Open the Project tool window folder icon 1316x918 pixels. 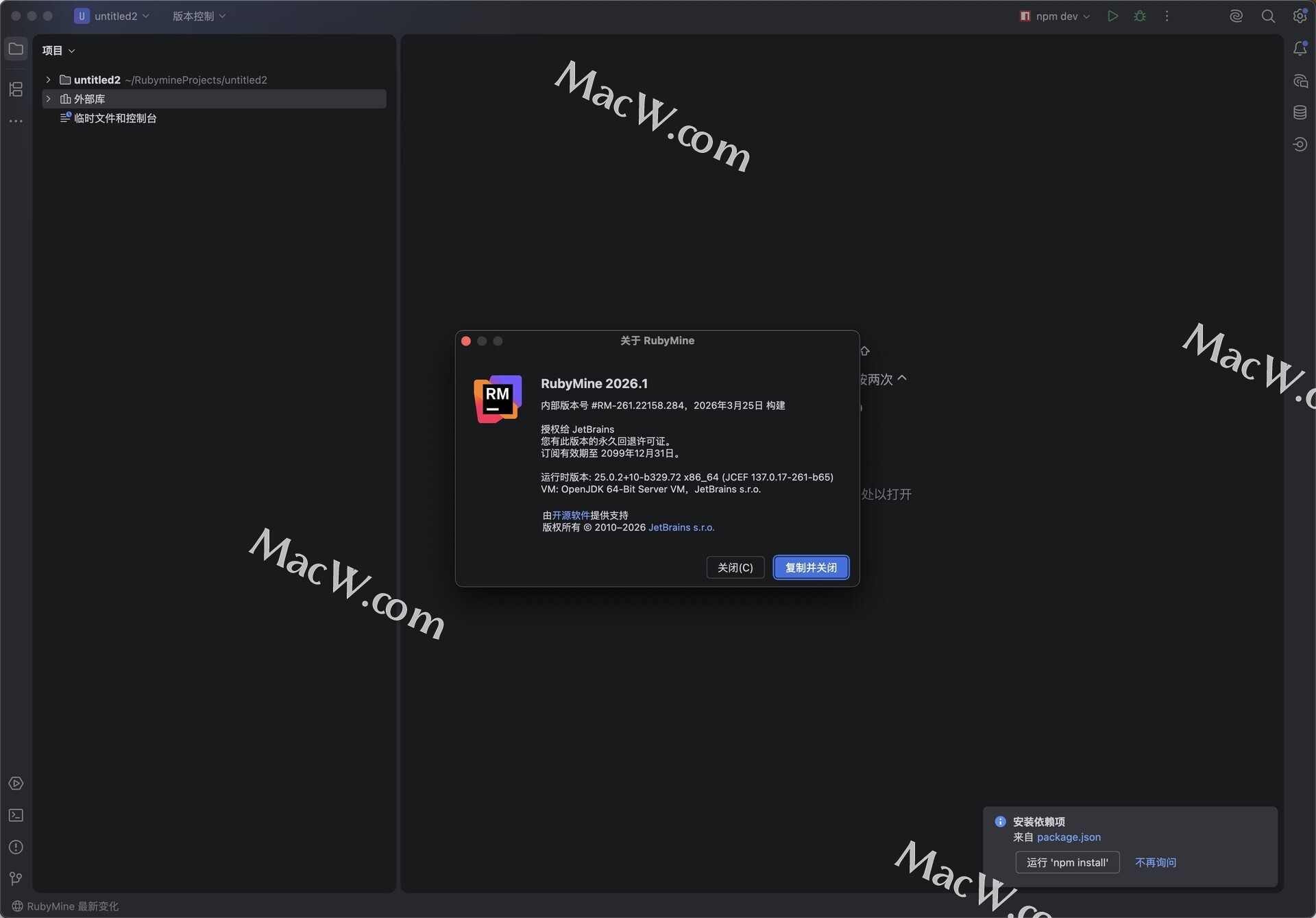16,49
